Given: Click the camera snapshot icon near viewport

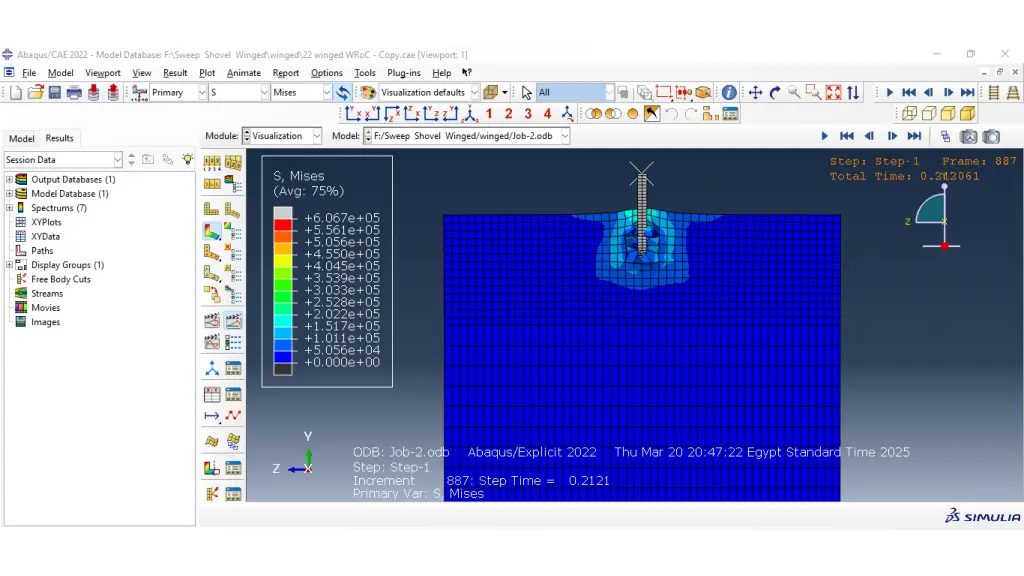Looking at the screenshot, I should point(991,136).
